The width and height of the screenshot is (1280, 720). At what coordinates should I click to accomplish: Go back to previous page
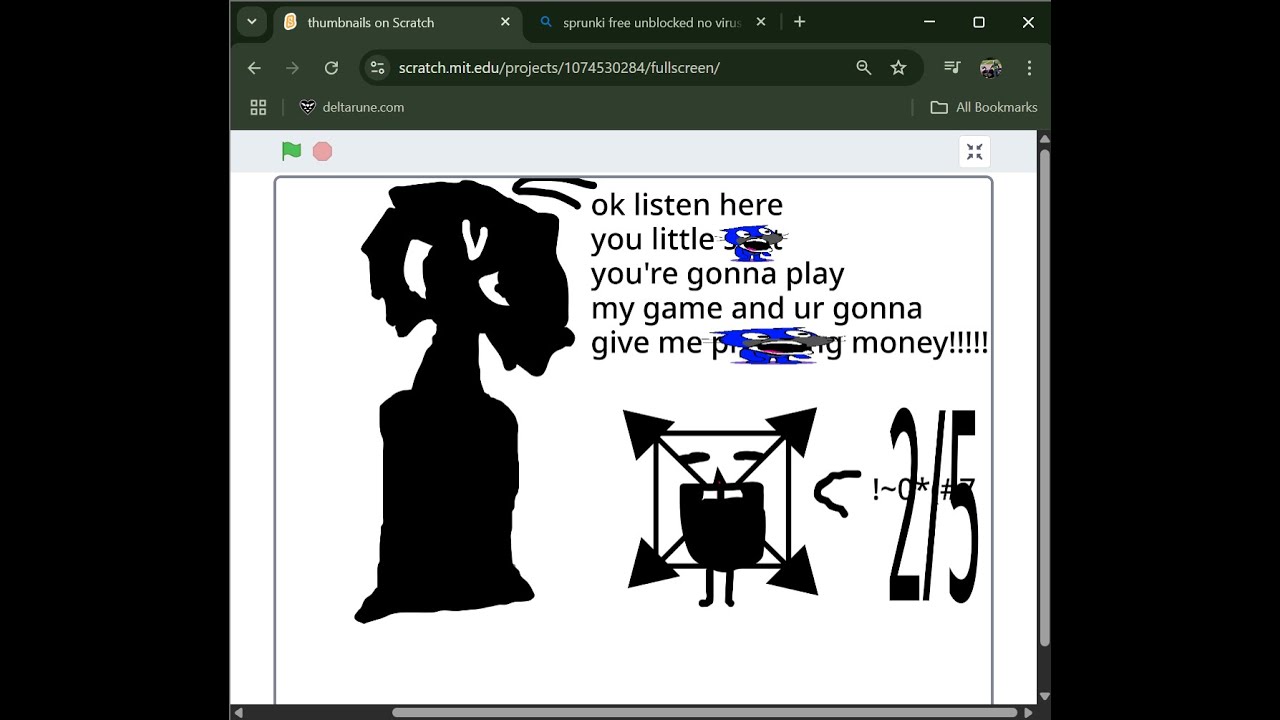(254, 68)
